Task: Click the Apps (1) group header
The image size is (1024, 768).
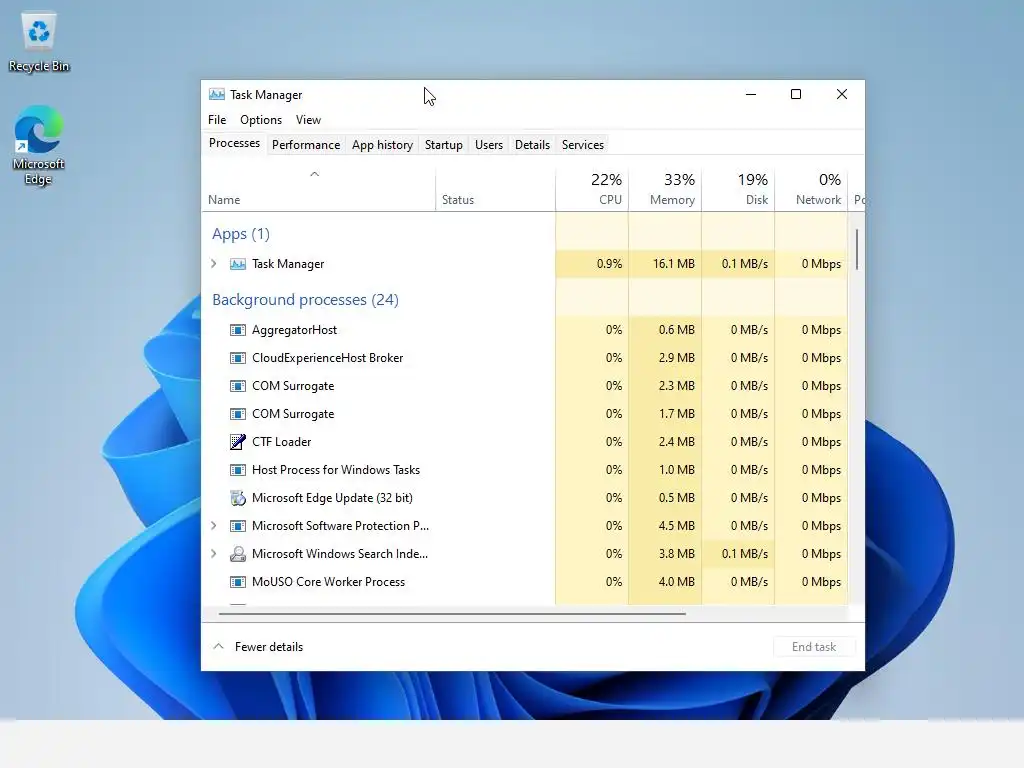Action: pyautogui.click(x=240, y=234)
